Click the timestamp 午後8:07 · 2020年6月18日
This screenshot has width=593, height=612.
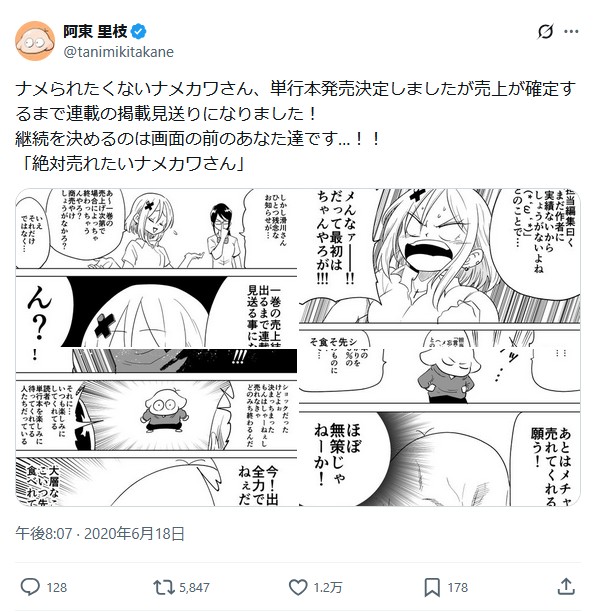tap(100, 534)
